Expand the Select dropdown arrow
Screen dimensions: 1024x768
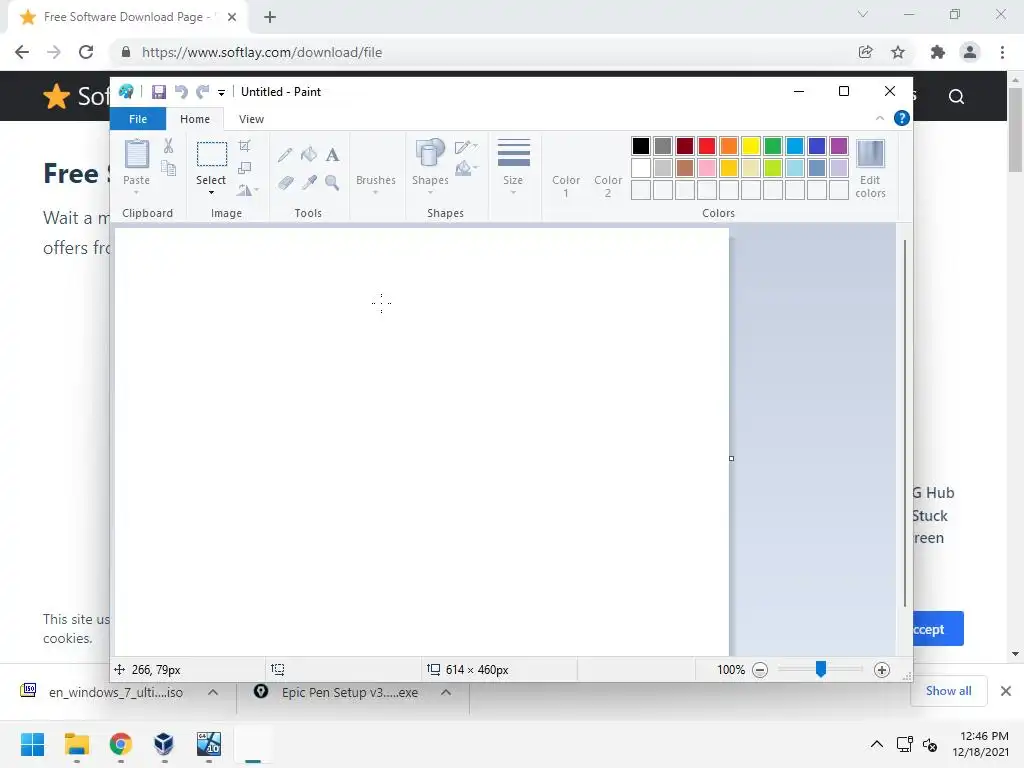coord(211,192)
